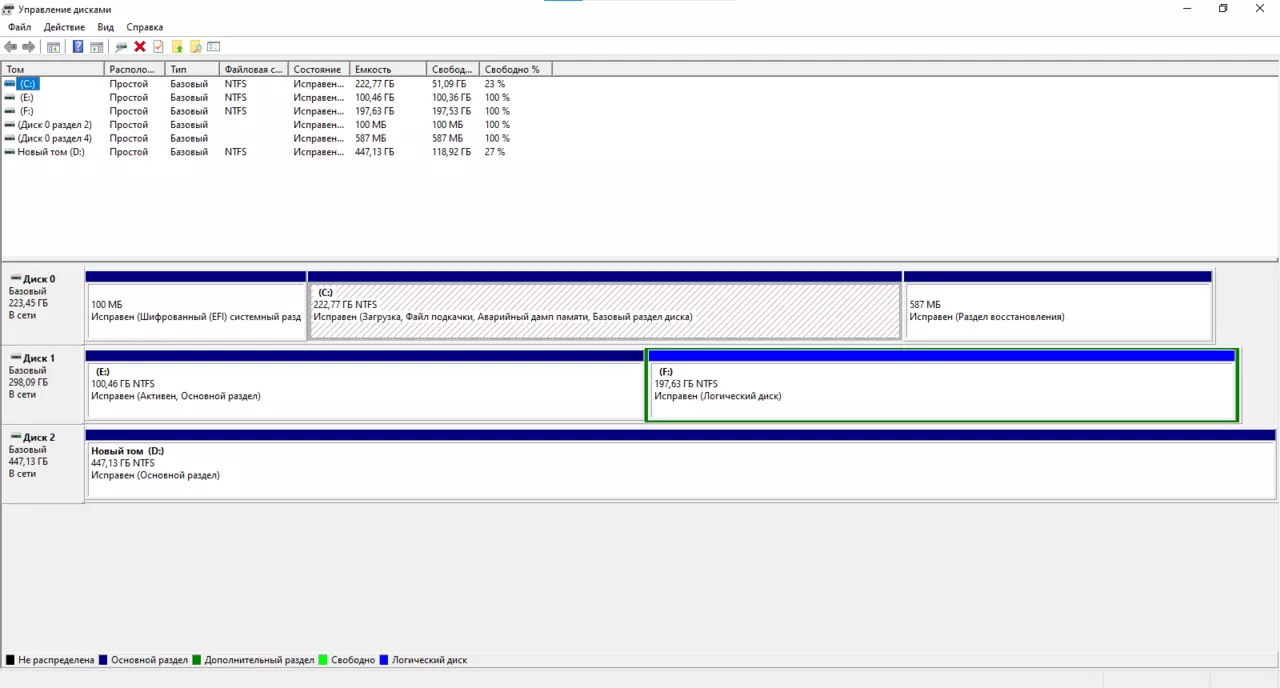Toggle the action pane toolbar icon
This screenshot has height=688, width=1280.
[x=97, y=47]
